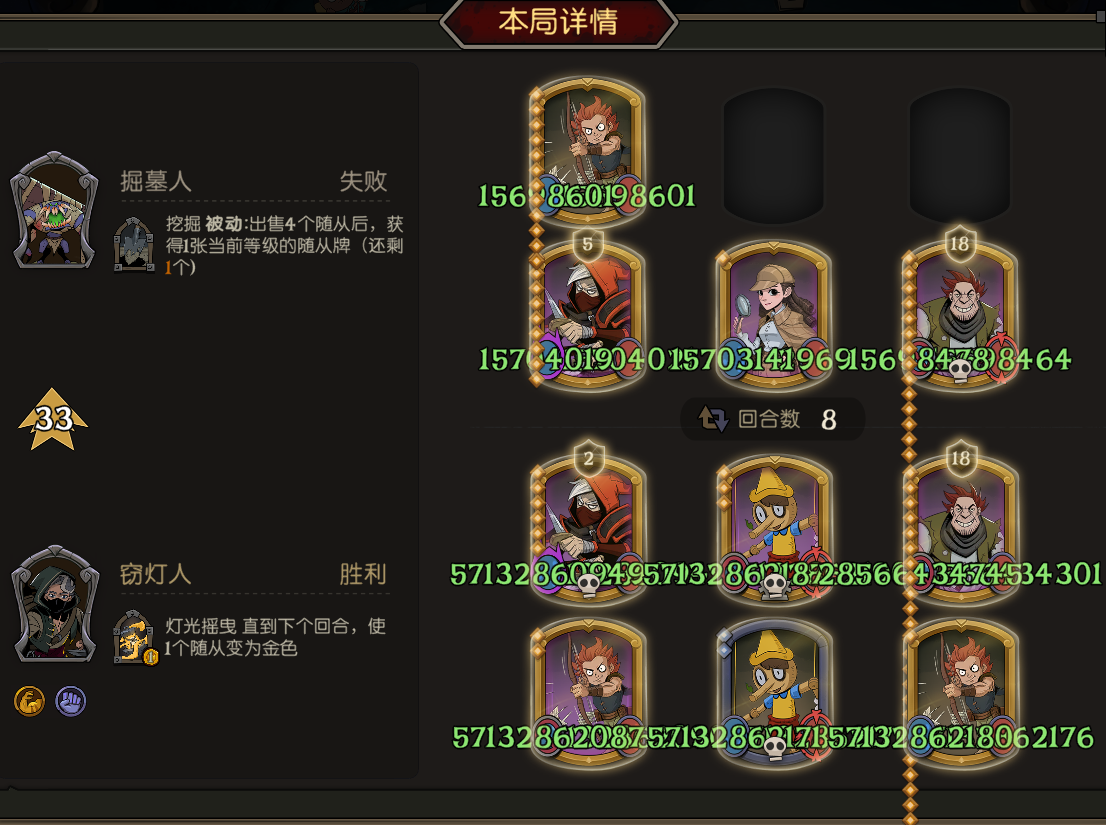Click the 本局详情 title banner
Screen dimensions: 1106x825
pos(558,22)
